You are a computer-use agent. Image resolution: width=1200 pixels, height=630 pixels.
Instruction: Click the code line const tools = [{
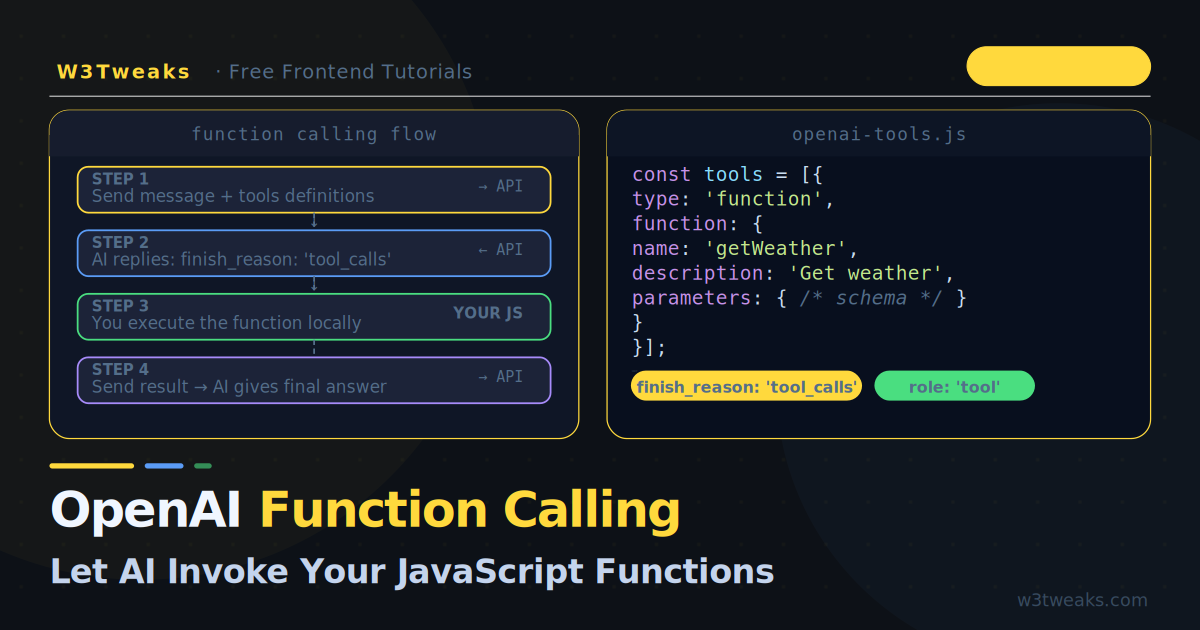click(727, 175)
